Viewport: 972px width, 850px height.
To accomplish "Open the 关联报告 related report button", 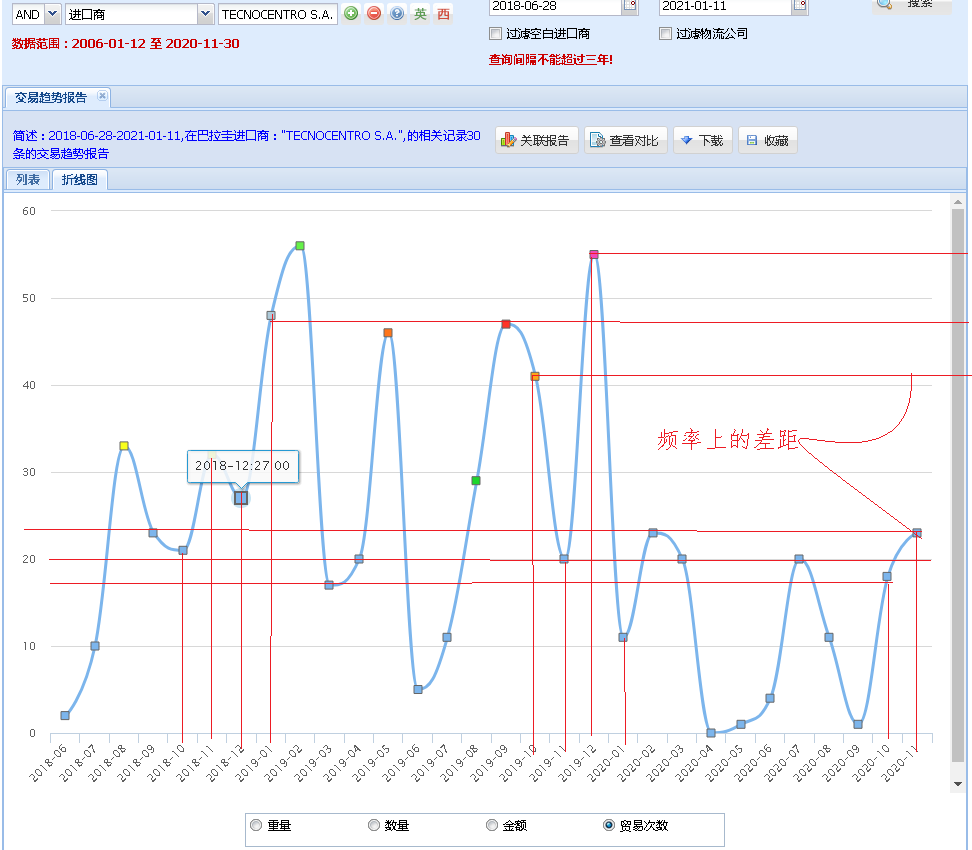I will [536, 140].
